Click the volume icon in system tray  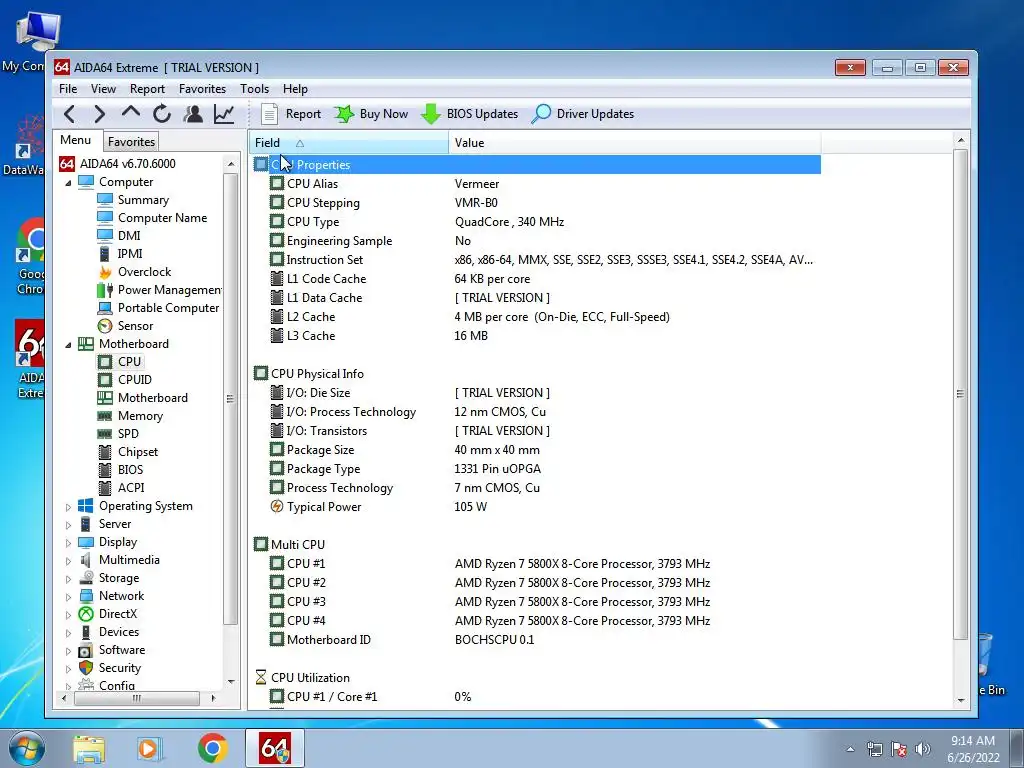pos(922,749)
